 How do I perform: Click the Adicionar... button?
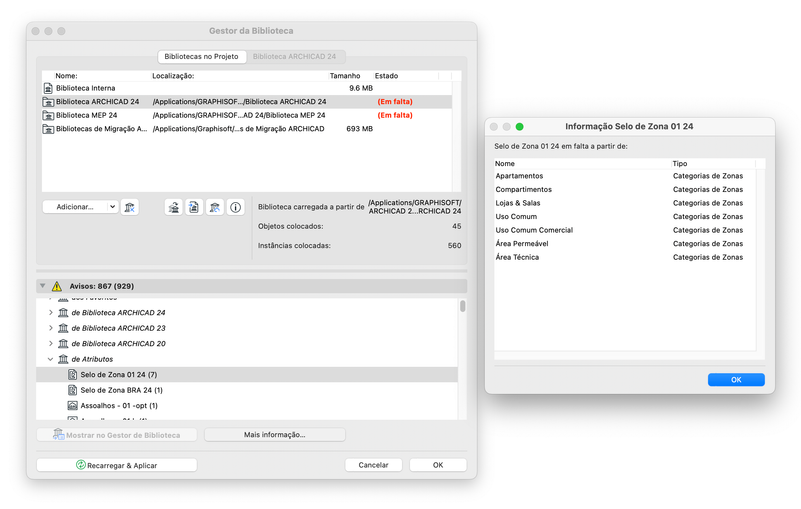80,207
